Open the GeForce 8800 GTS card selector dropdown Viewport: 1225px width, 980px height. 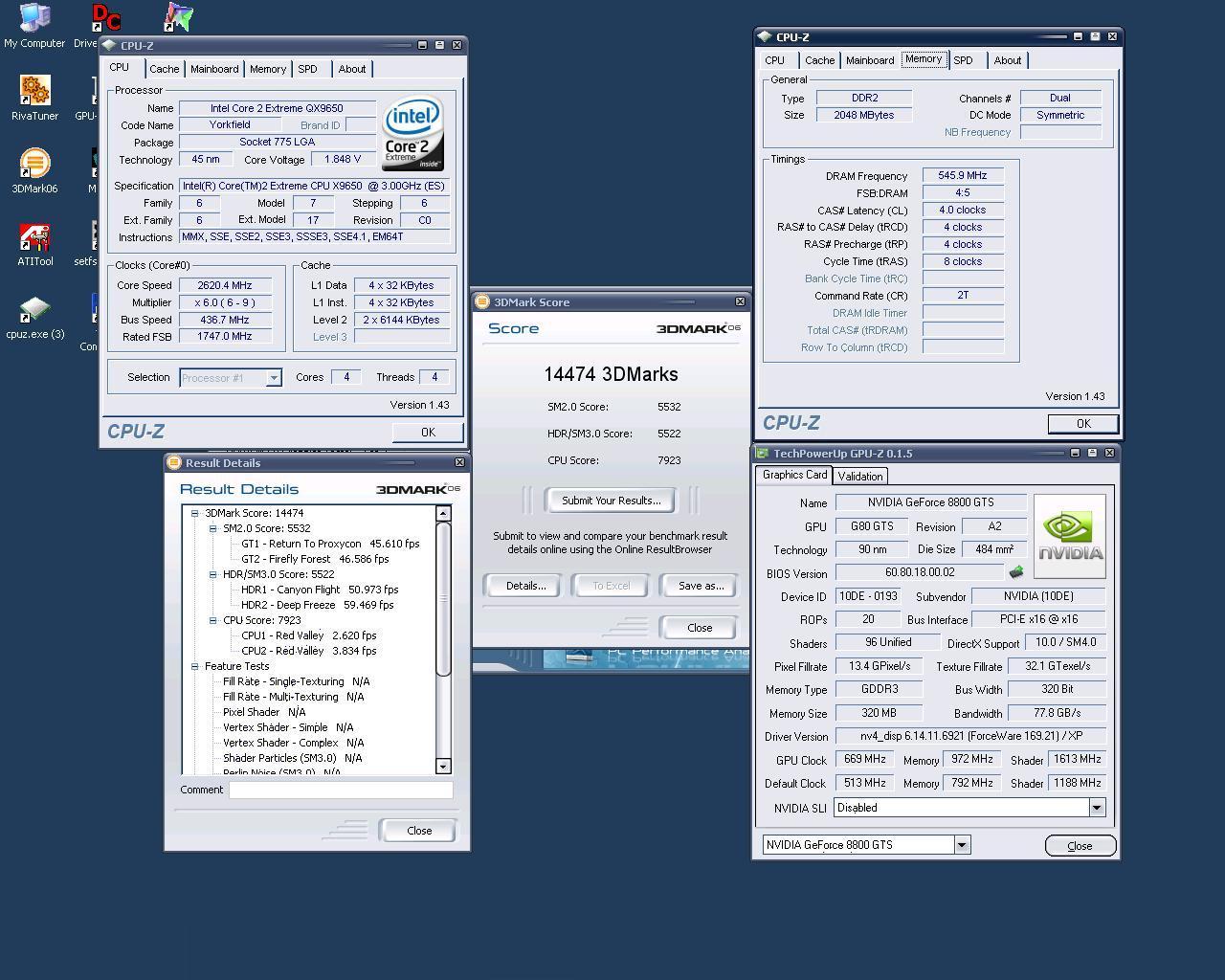point(961,845)
